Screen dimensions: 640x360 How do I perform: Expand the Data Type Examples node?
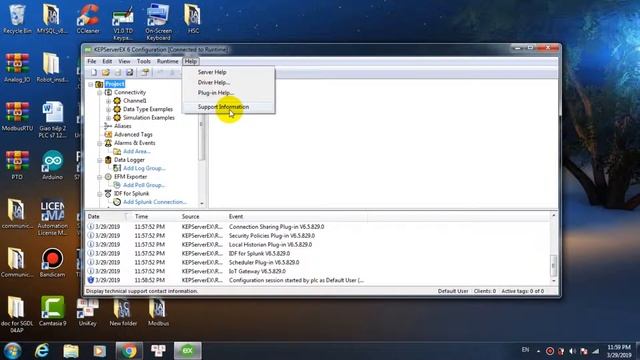(109, 109)
